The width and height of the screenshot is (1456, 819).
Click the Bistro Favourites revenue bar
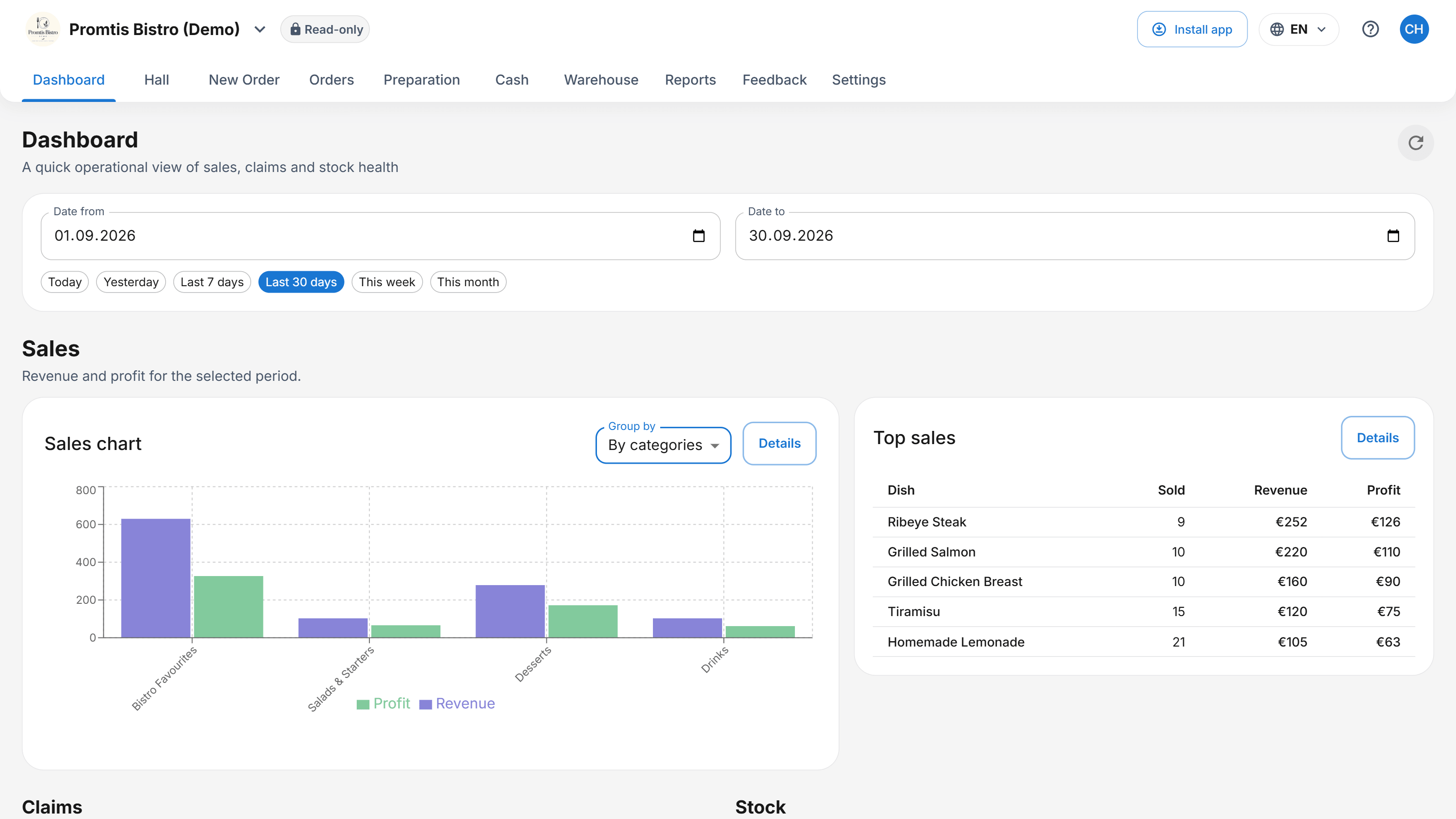pos(156,578)
